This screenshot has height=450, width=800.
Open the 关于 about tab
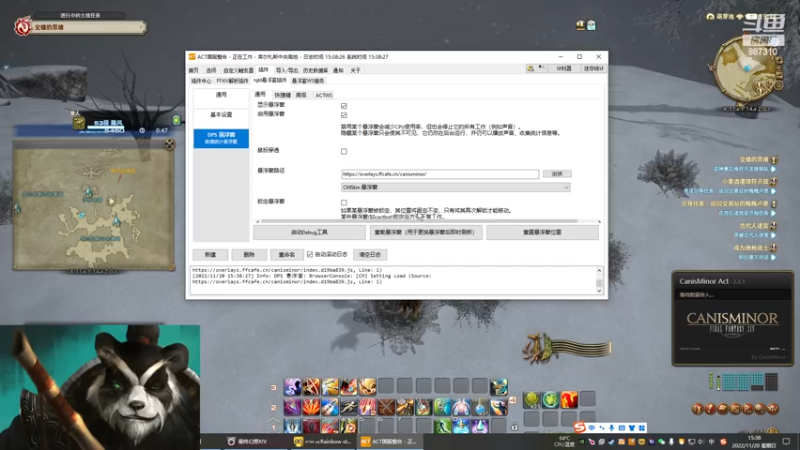(356, 70)
